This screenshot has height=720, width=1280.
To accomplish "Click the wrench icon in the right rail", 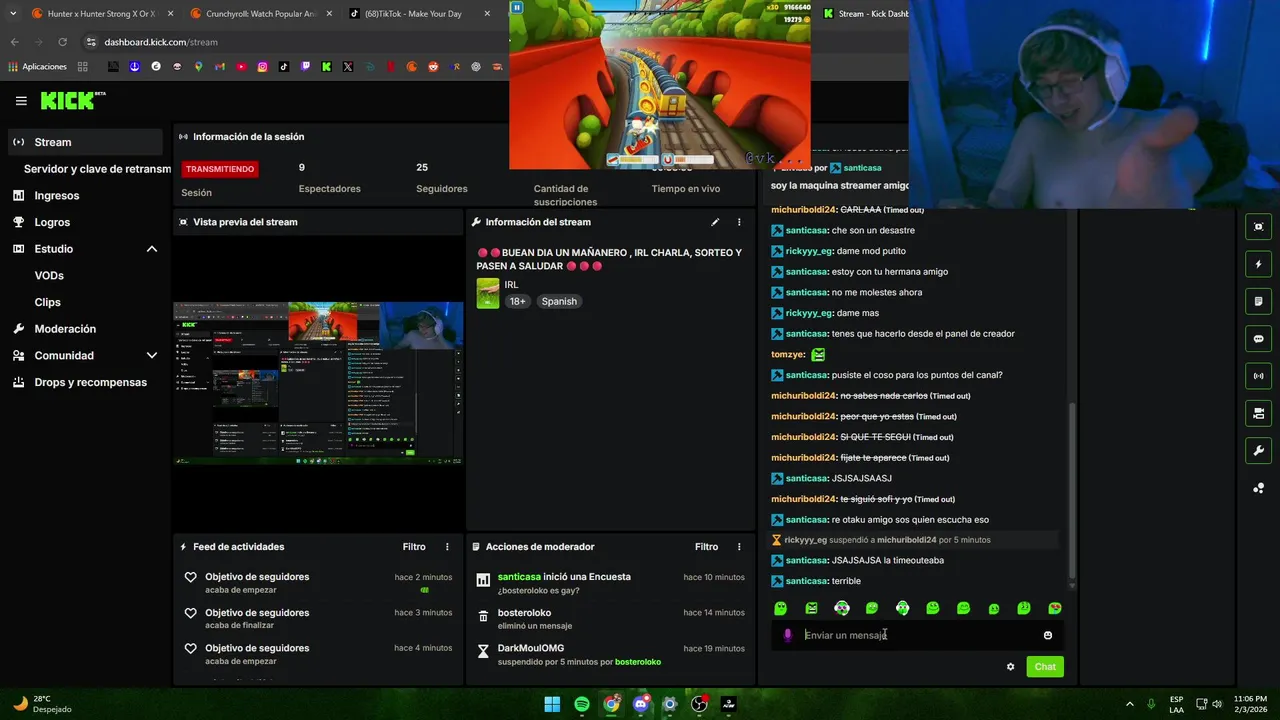I will [x=1258, y=451].
